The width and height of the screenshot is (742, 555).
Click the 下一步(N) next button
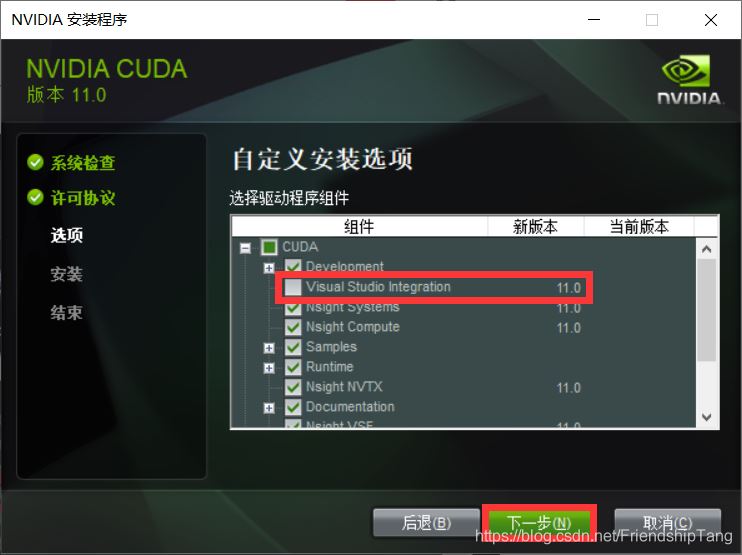539,523
